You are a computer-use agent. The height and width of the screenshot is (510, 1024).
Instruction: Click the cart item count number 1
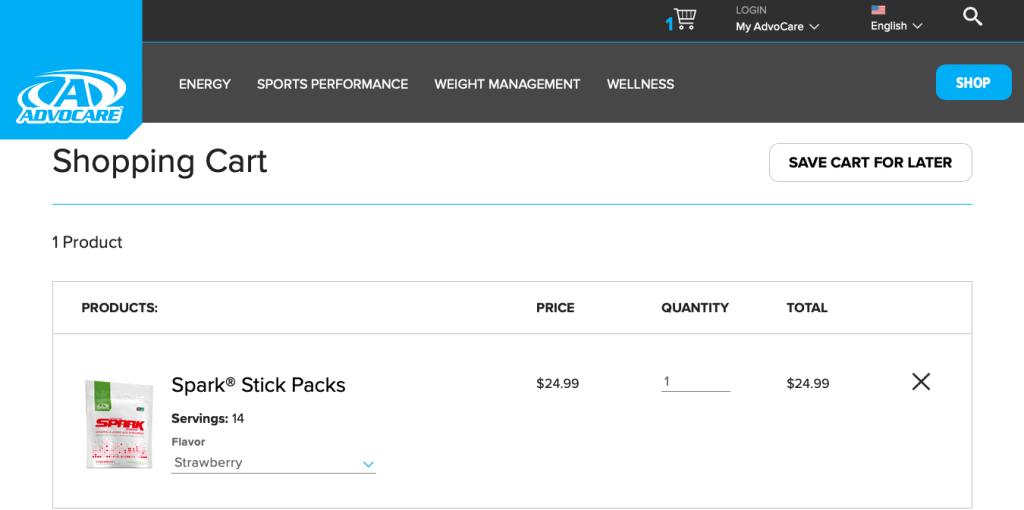tap(669, 24)
